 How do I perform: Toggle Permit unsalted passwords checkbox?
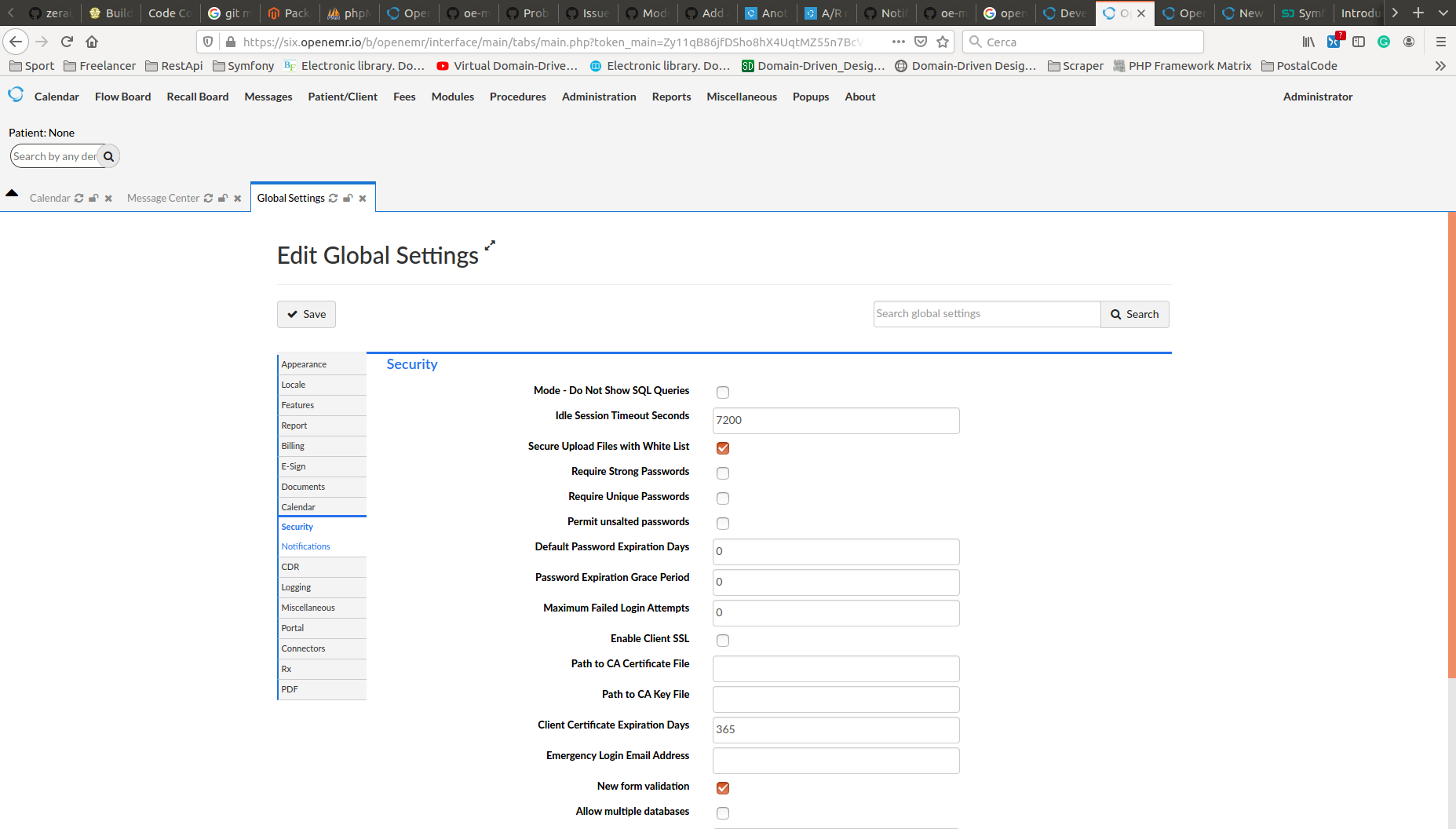723,524
